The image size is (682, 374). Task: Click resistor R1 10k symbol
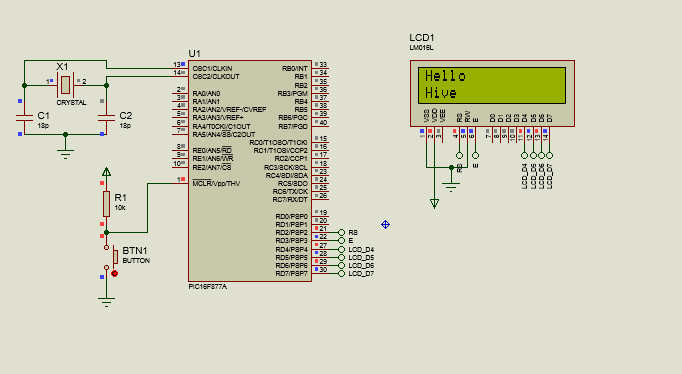pos(106,204)
